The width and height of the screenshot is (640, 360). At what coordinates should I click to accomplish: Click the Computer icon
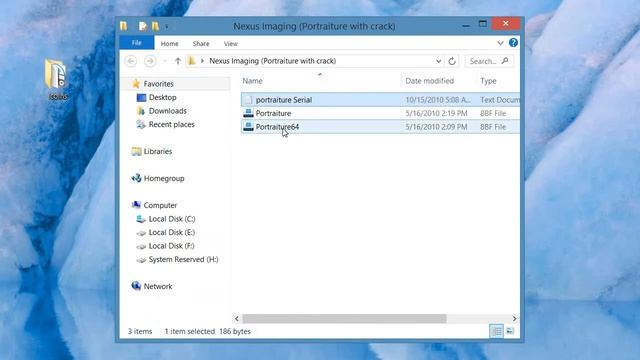136,205
